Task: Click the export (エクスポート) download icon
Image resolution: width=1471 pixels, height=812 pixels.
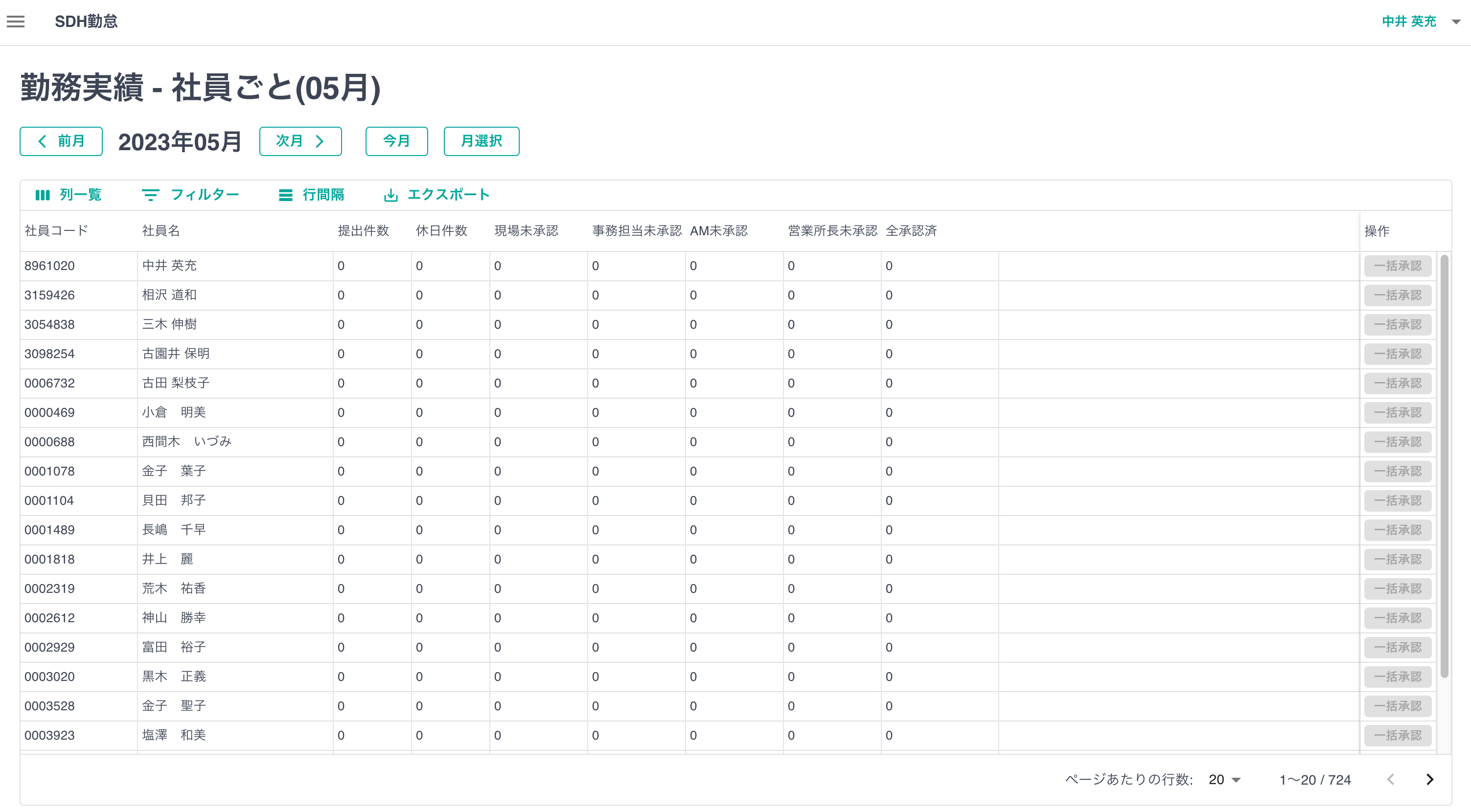Action: (391, 195)
